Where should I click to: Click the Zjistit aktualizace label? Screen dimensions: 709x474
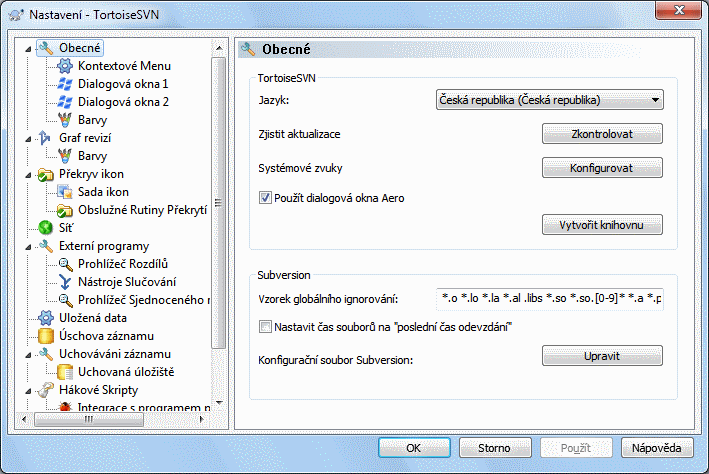point(299,134)
